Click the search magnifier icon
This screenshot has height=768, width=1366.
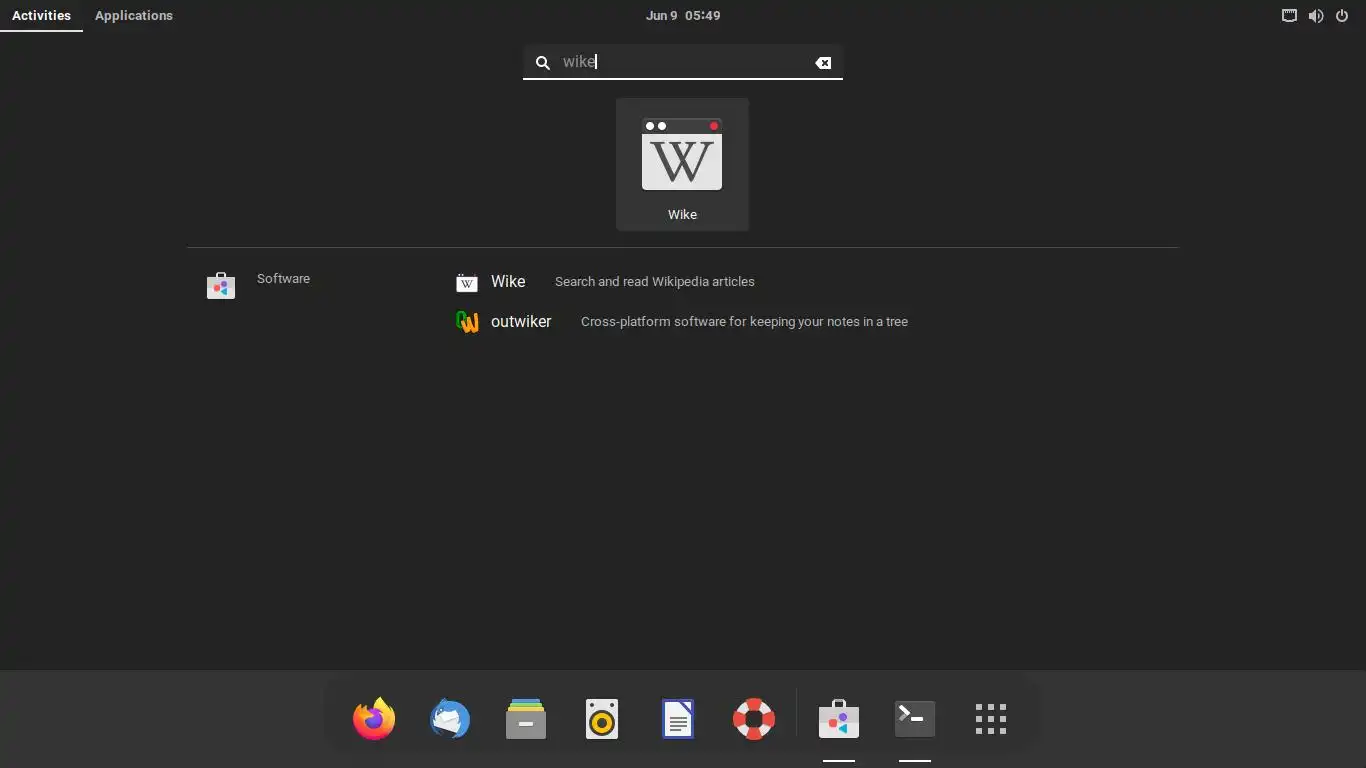542,63
